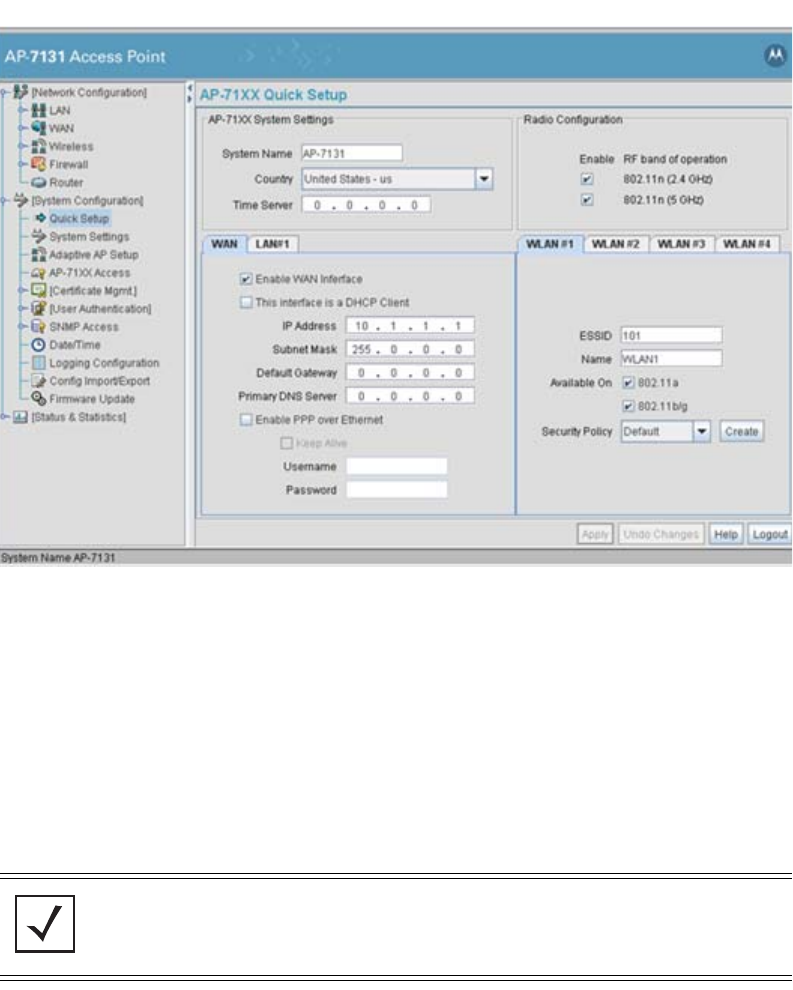Collapse the System Configuration tree node
This screenshot has width=793, height=990.
[x=4, y=201]
